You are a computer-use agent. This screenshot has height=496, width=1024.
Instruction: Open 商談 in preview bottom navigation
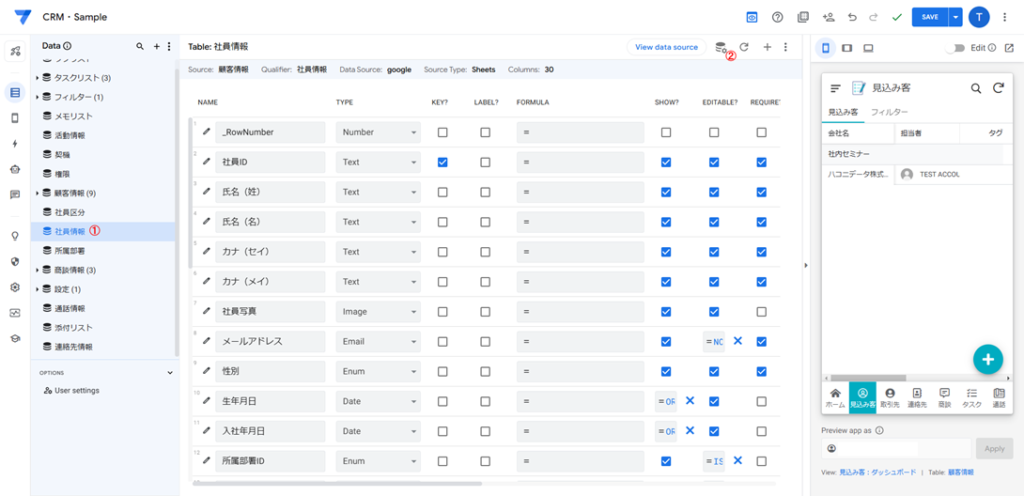[x=944, y=397]
